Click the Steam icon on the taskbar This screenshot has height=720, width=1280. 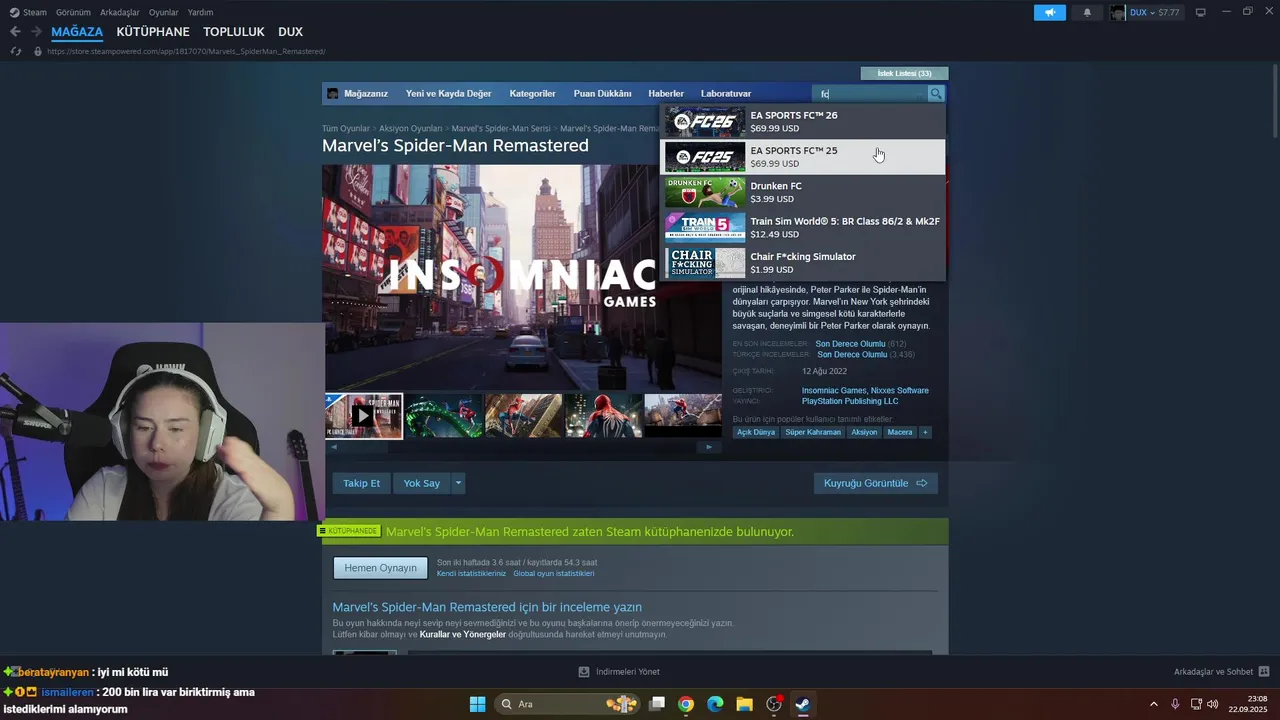coord(803,704)
